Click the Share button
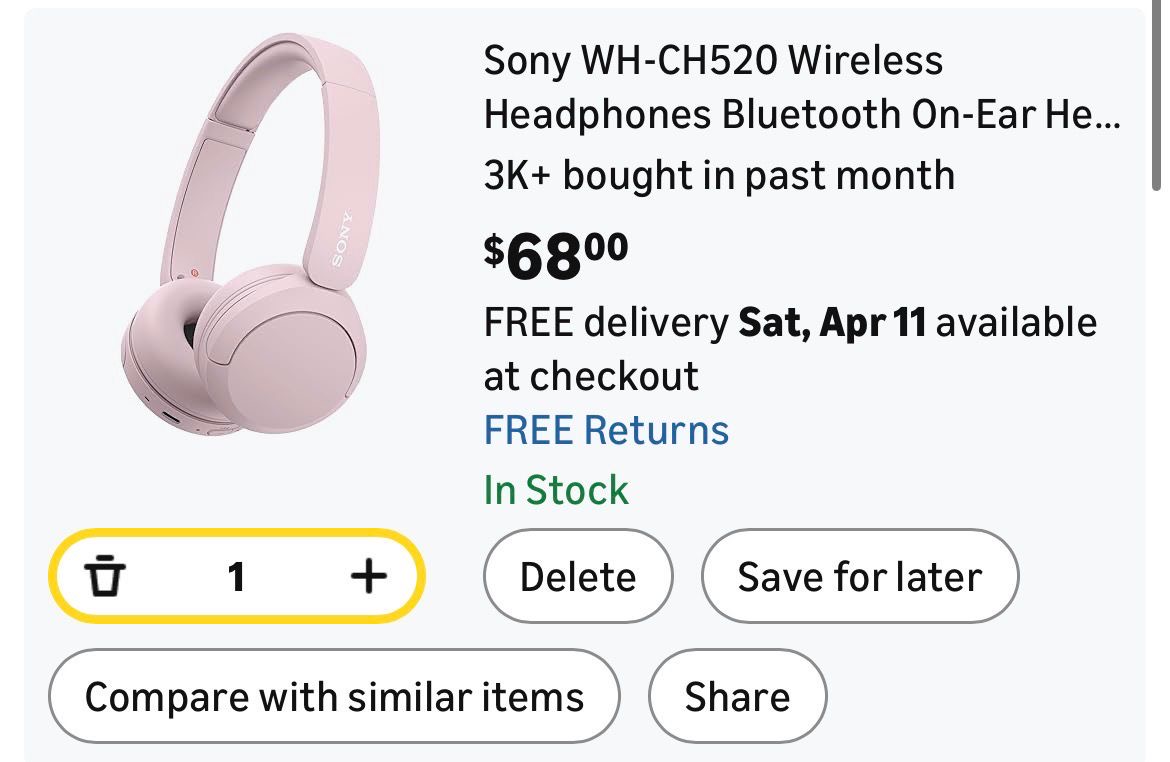The height and width of the screenshot is (762, 1170). click(737, 696)
